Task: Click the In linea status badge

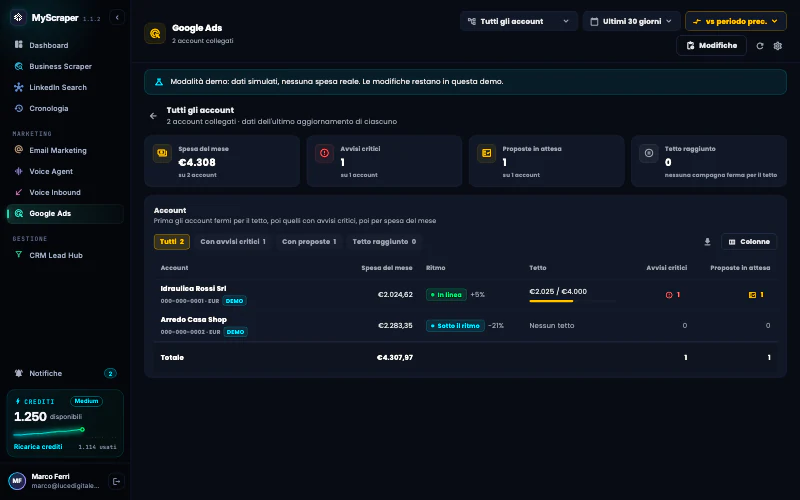Action: tap(446, 295)
